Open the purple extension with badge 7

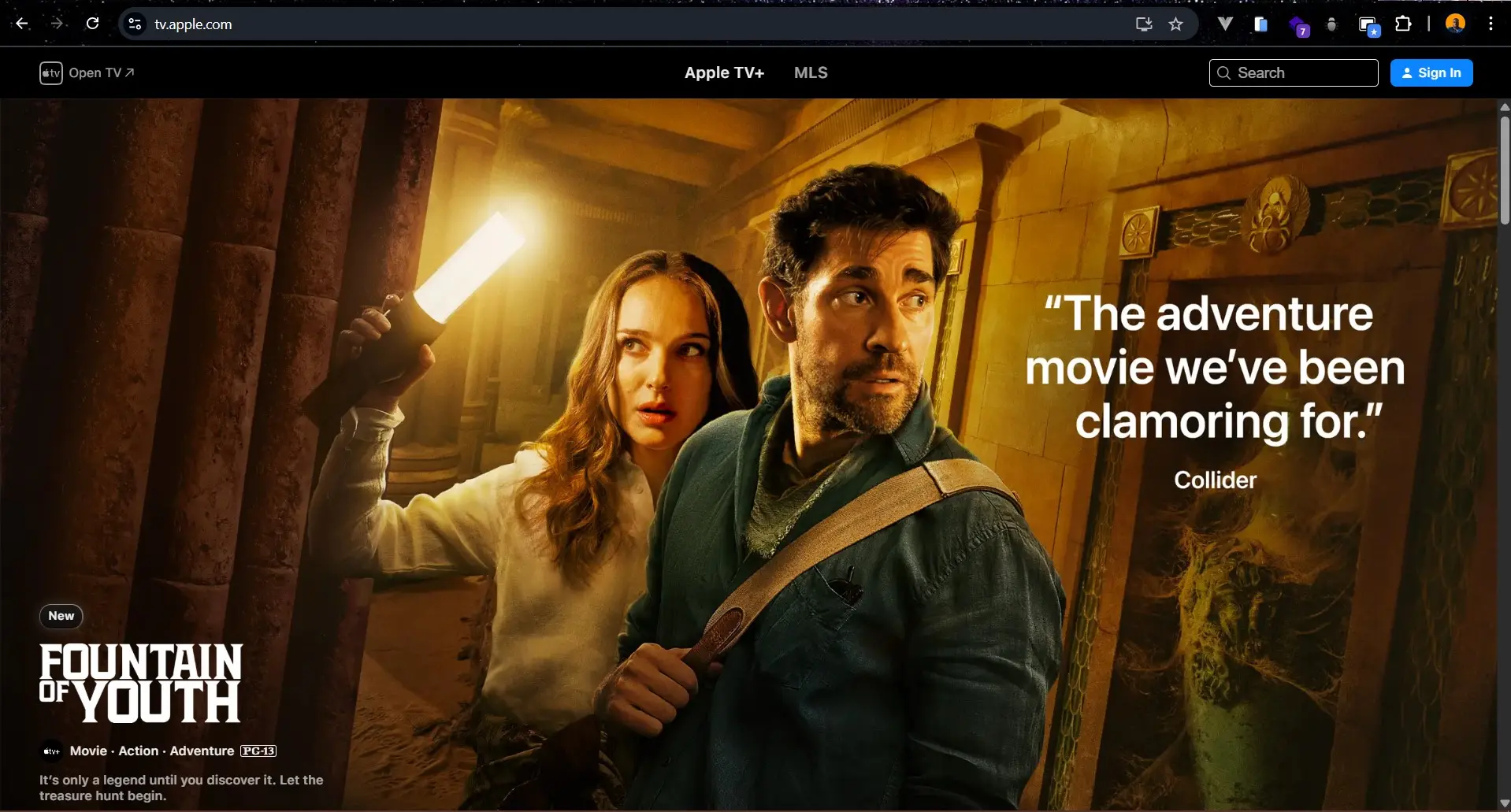[1298, 26]
